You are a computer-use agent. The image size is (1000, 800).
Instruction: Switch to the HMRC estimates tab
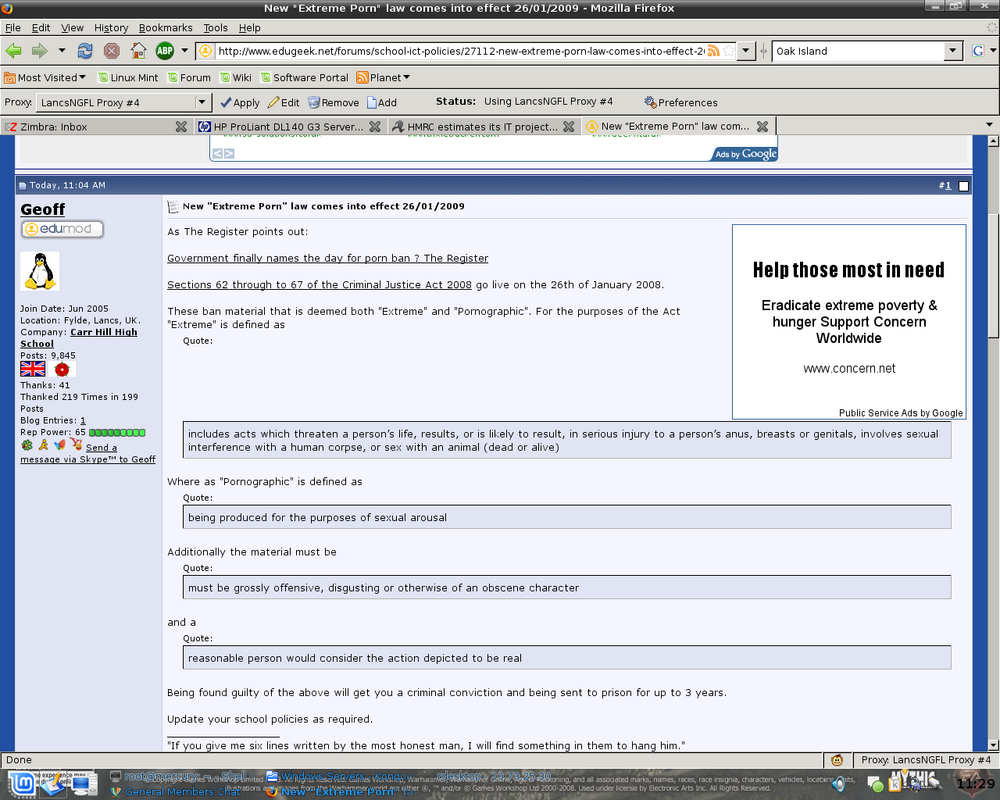[x=483, y=126]
